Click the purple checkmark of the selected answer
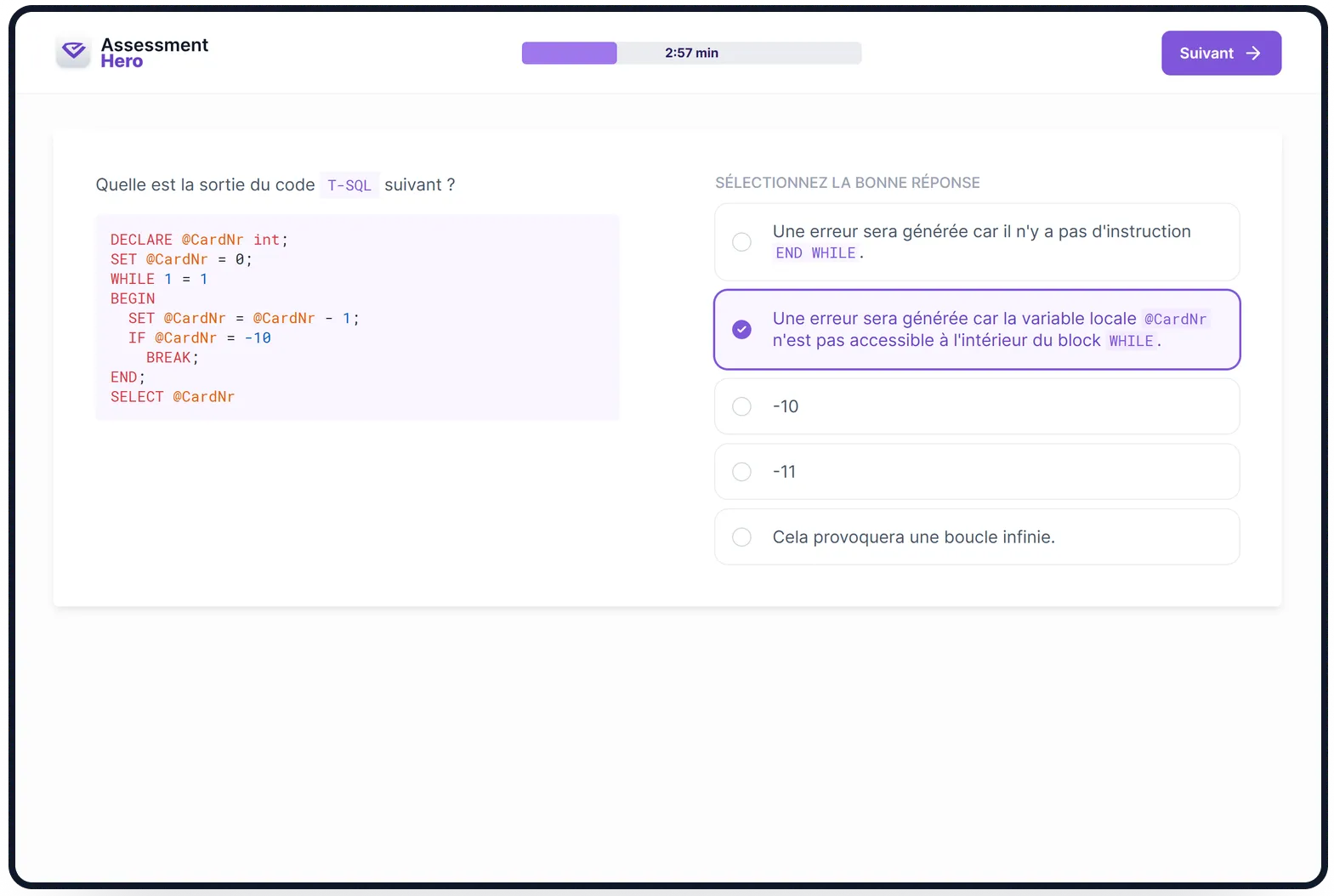The height and width of the screenshot is (896, 1334). click(741, 330)
